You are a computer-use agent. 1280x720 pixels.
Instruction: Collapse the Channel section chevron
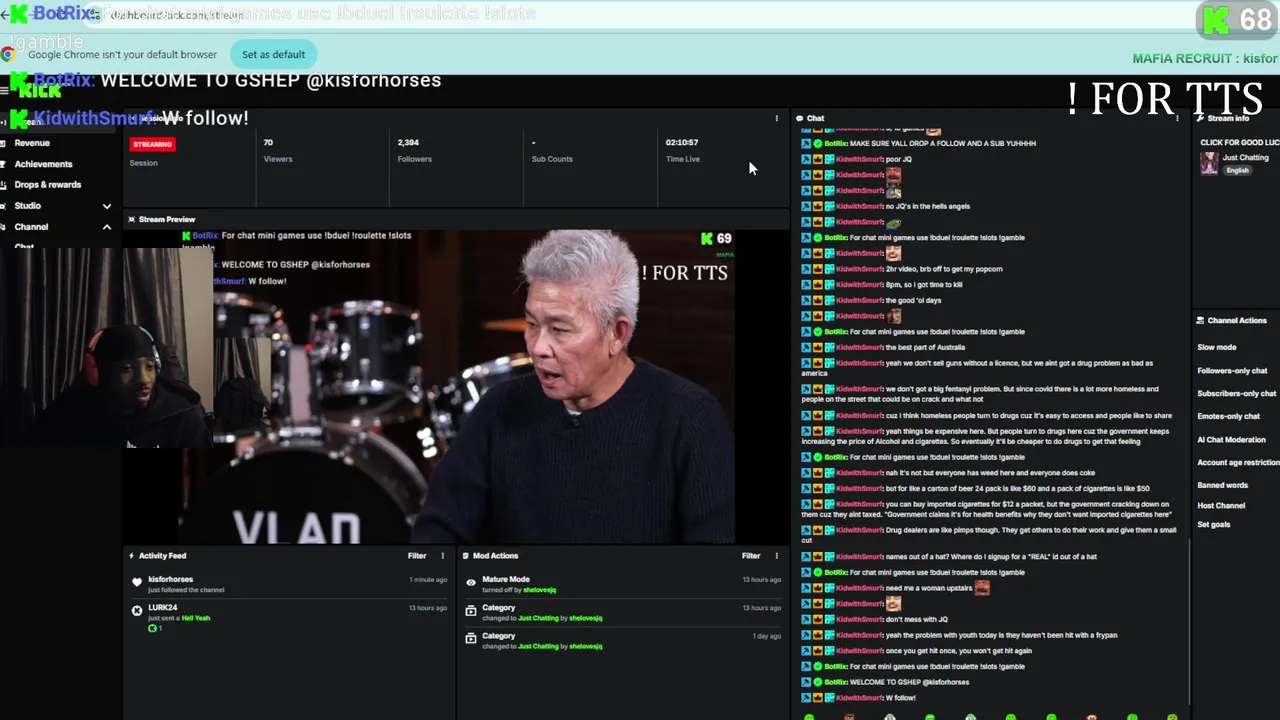coord(107,227)
